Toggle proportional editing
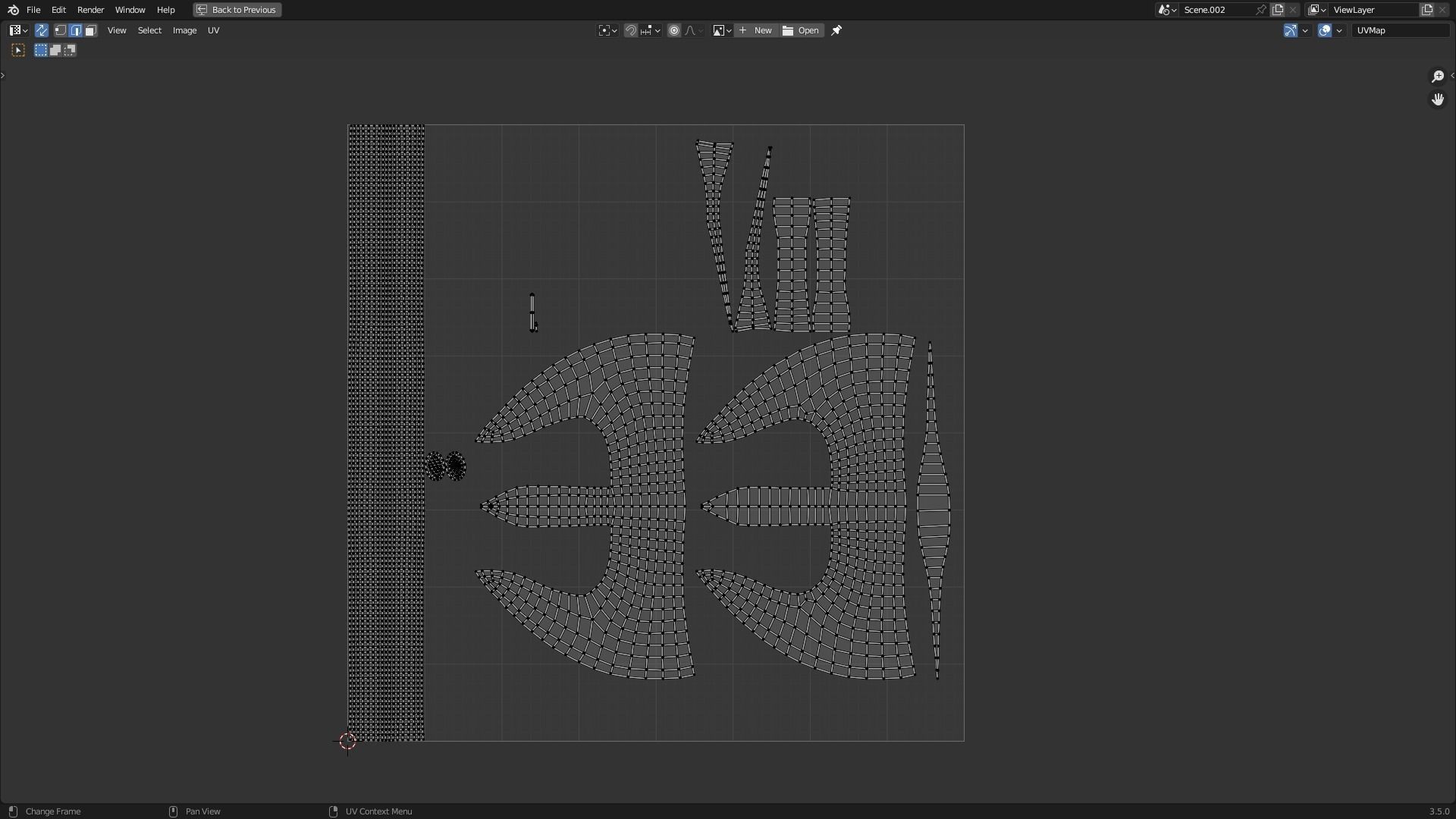This screenshot has width=1456, height=819. click(x=673, y=30)
